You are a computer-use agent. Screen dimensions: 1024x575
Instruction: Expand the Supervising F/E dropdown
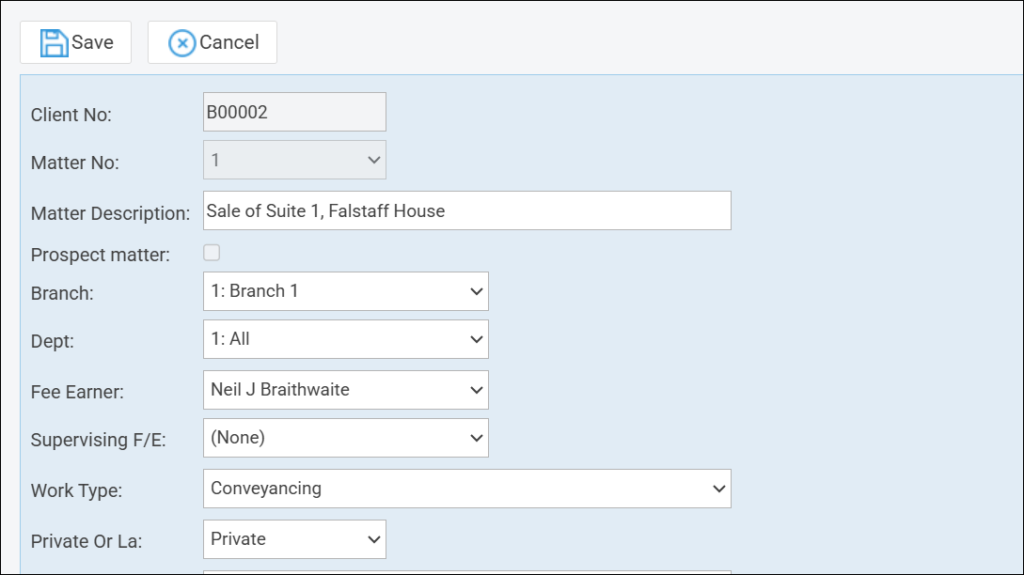pyautogui.click(x=345, y=437)
